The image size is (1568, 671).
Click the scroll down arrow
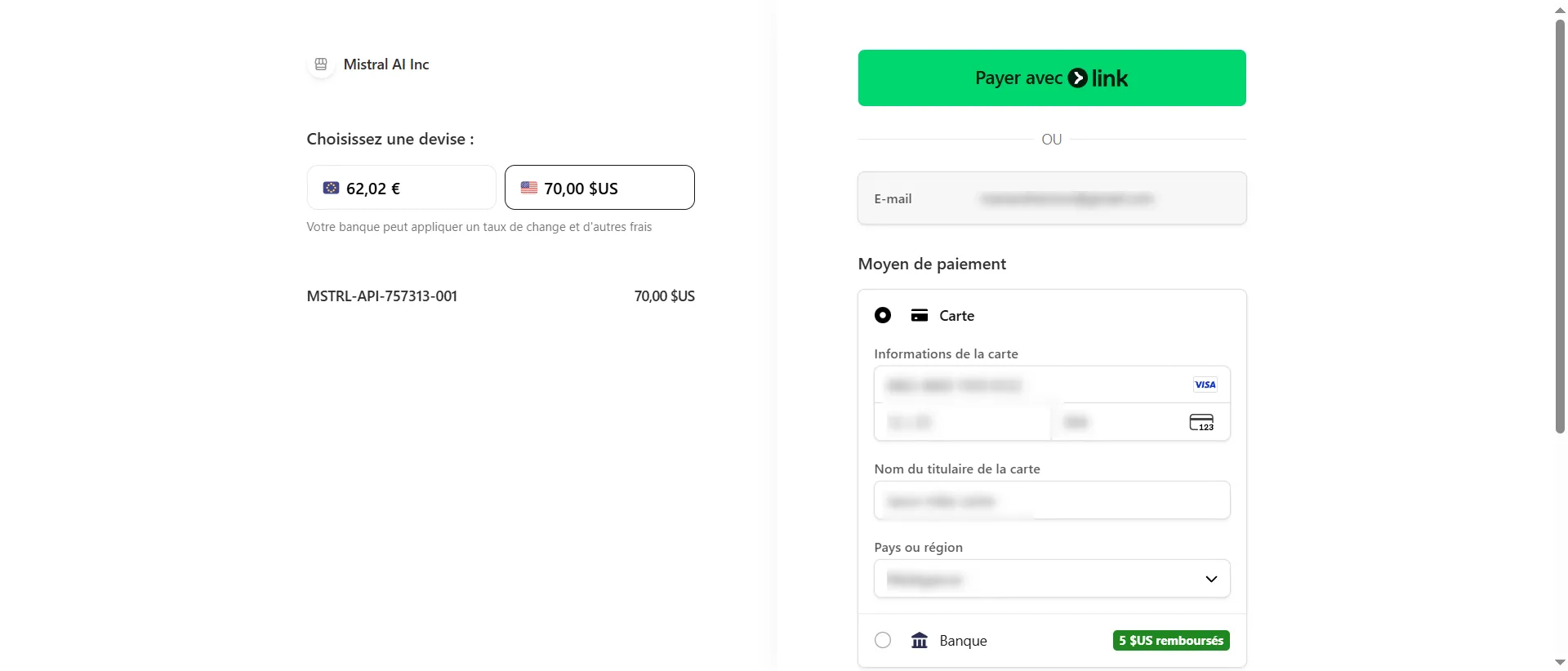[1559, 662]
